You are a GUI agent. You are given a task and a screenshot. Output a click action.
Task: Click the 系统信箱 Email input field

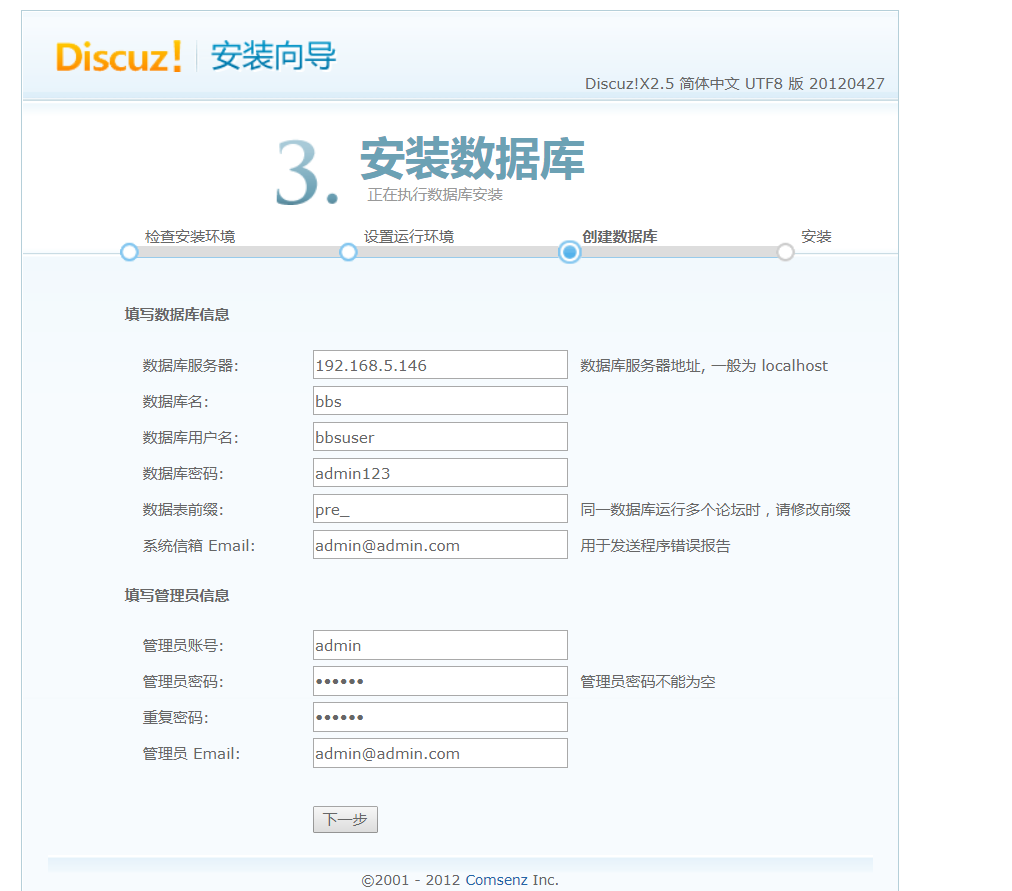click(440, 546)
